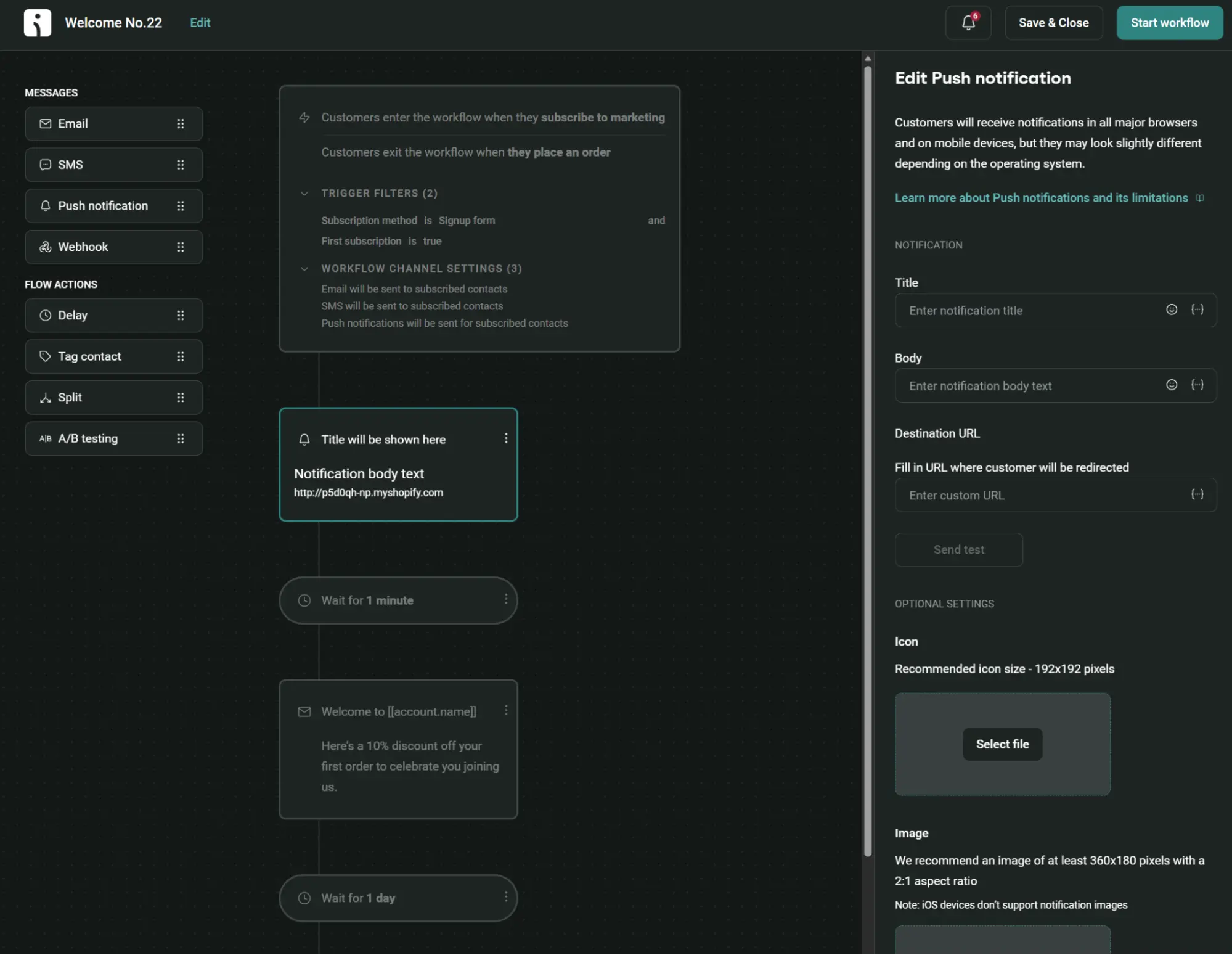
Task: Select the Tag contact flow action
Action: coord(114,356)
